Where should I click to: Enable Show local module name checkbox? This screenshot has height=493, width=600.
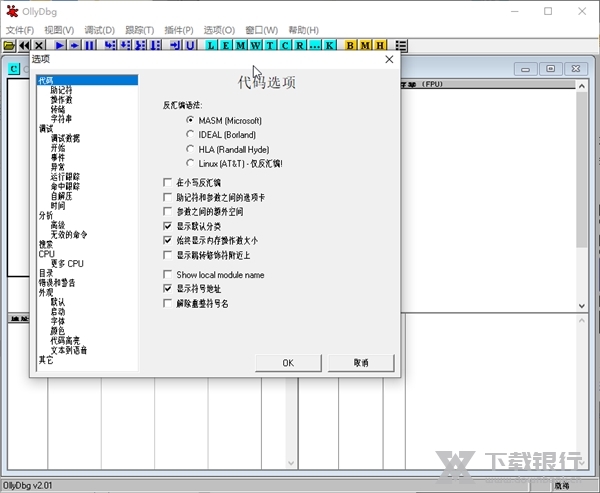click(167, 274)
